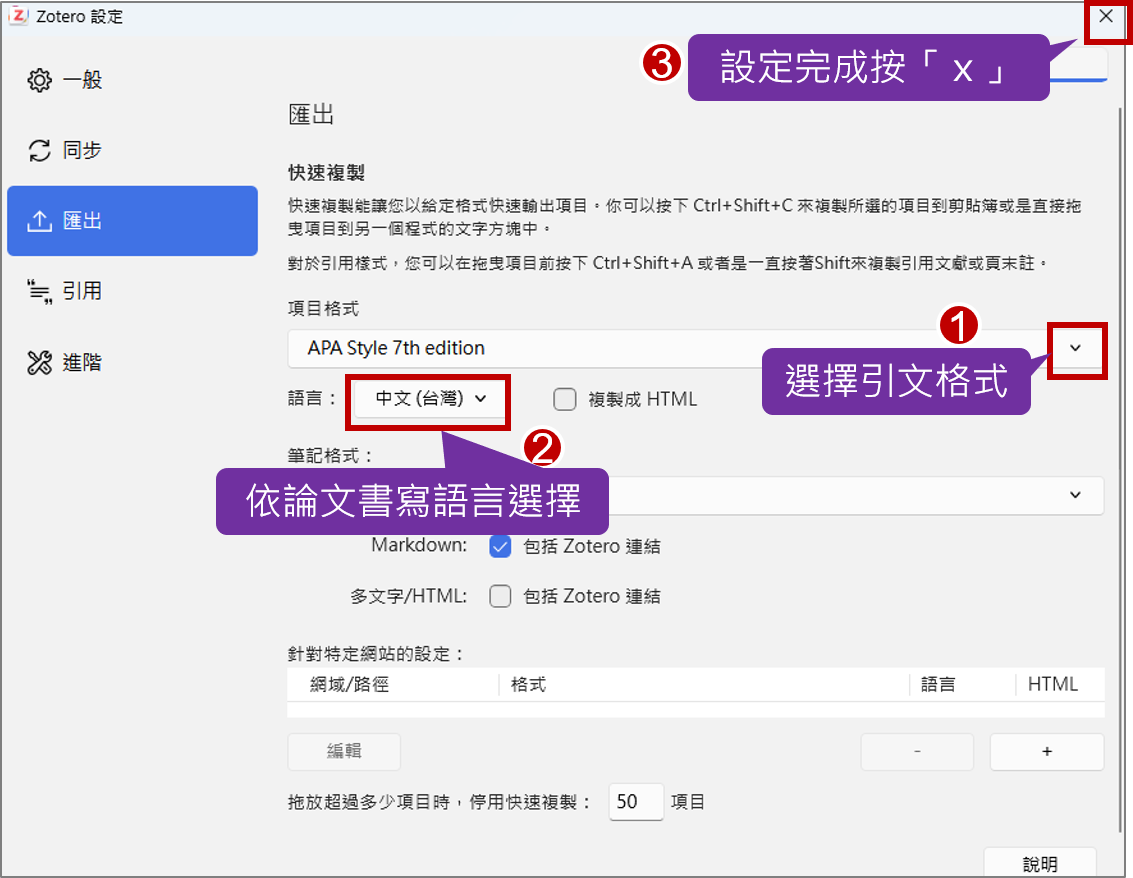
Task: Click the Export upload icon in sidebar
Action: coord(39,221)
